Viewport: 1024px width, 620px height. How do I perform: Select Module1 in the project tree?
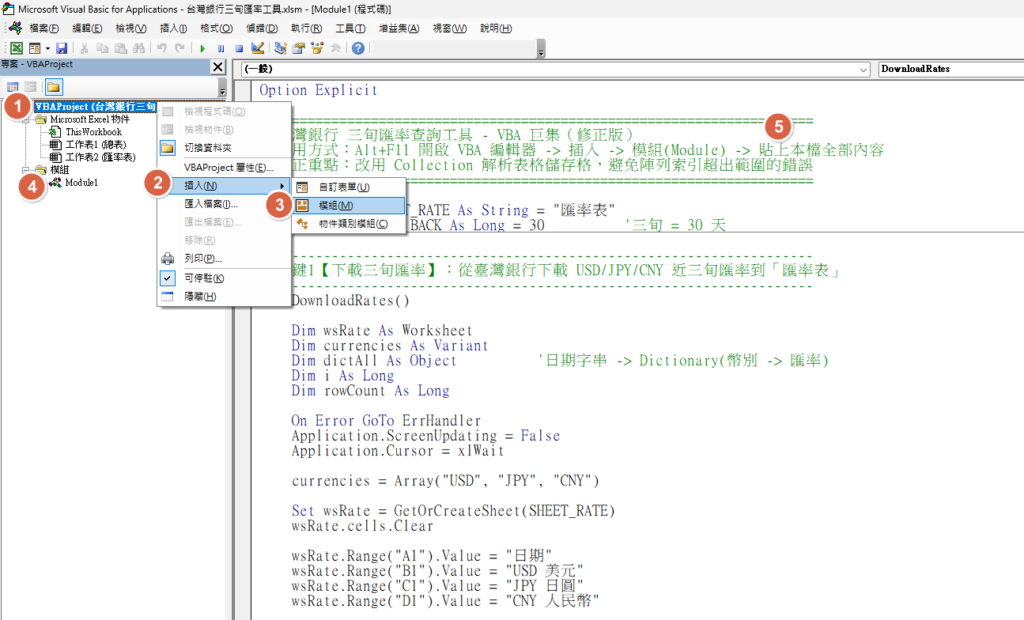pos(82,183)
